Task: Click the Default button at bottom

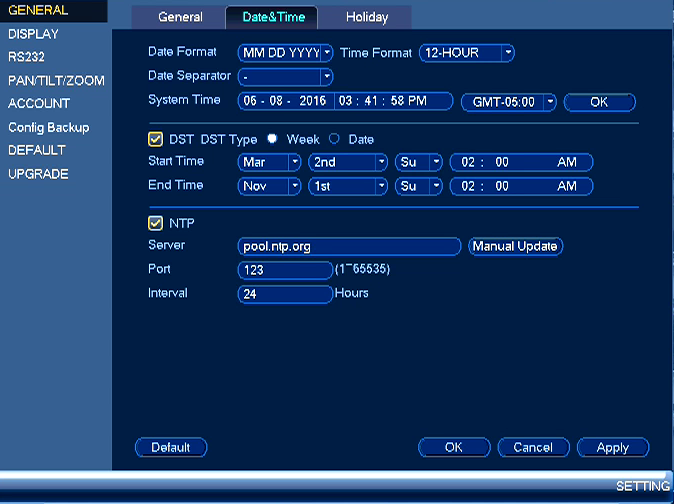Action: 171,448
